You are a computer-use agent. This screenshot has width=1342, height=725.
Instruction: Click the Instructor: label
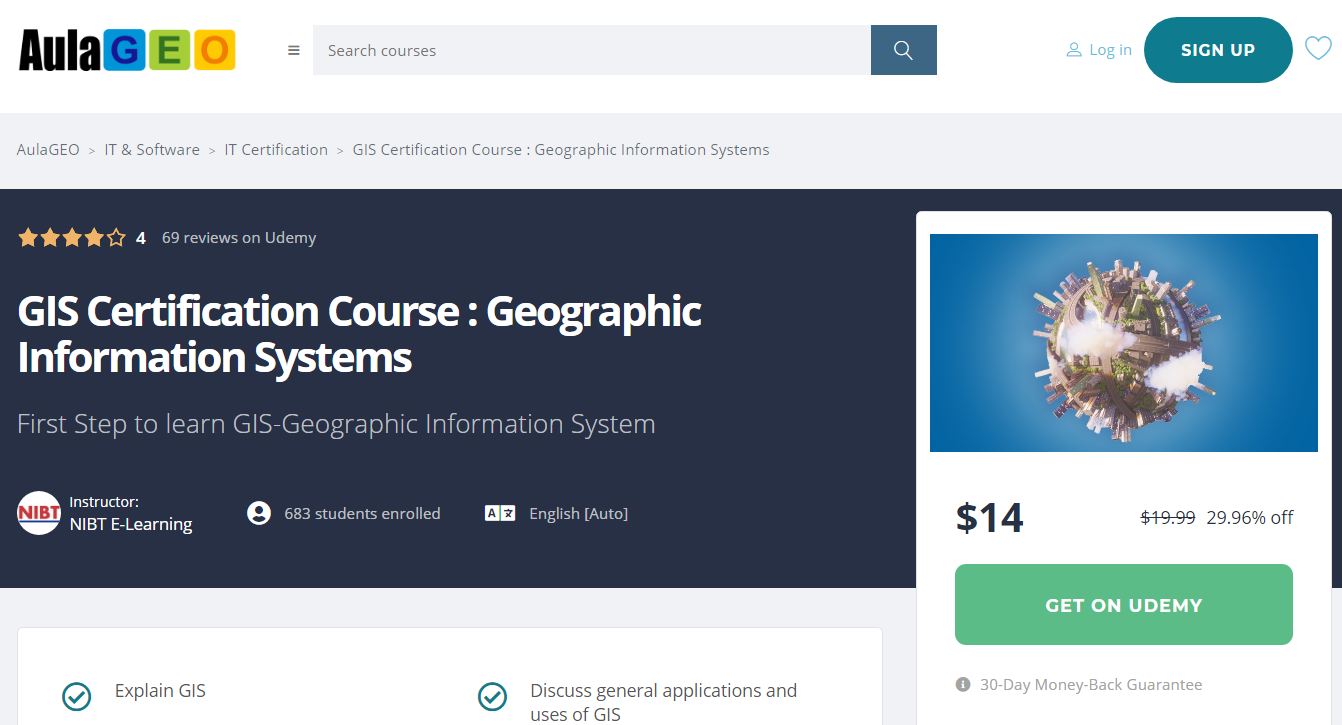pos(104,502)
